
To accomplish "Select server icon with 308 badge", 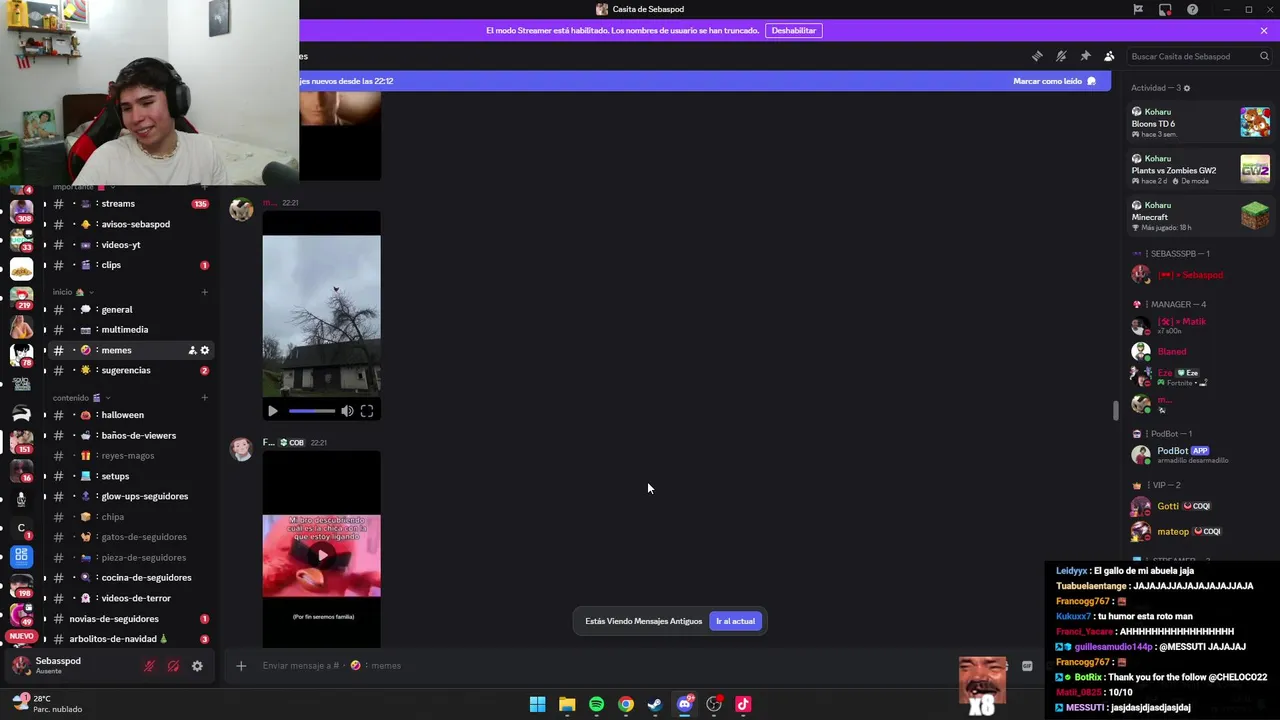I will coord(21,211).
